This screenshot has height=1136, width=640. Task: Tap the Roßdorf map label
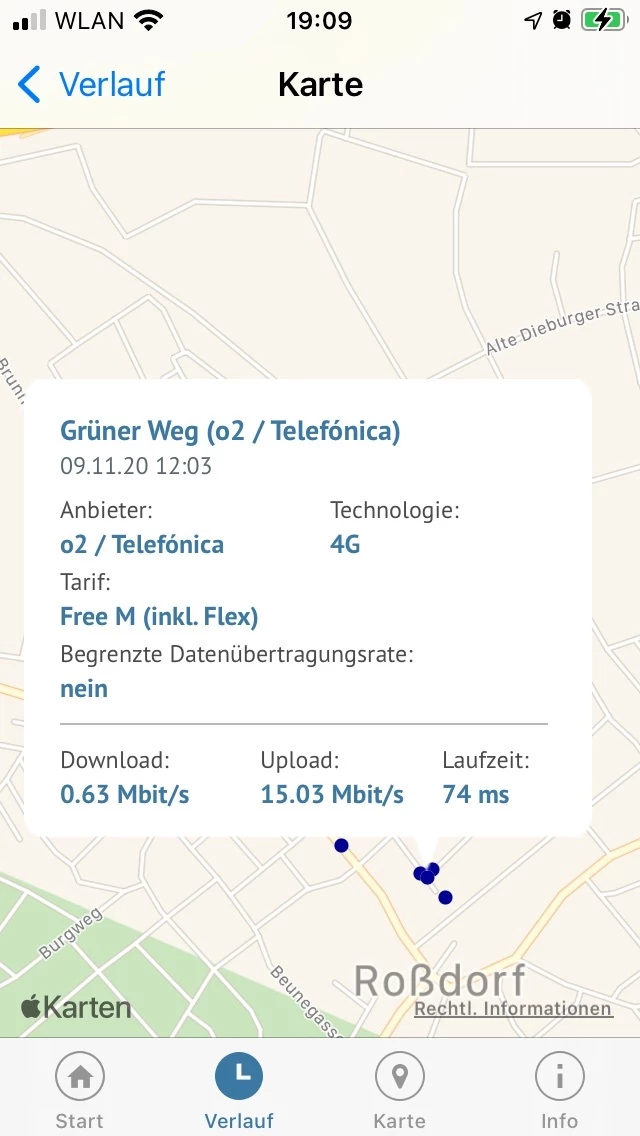440,981
